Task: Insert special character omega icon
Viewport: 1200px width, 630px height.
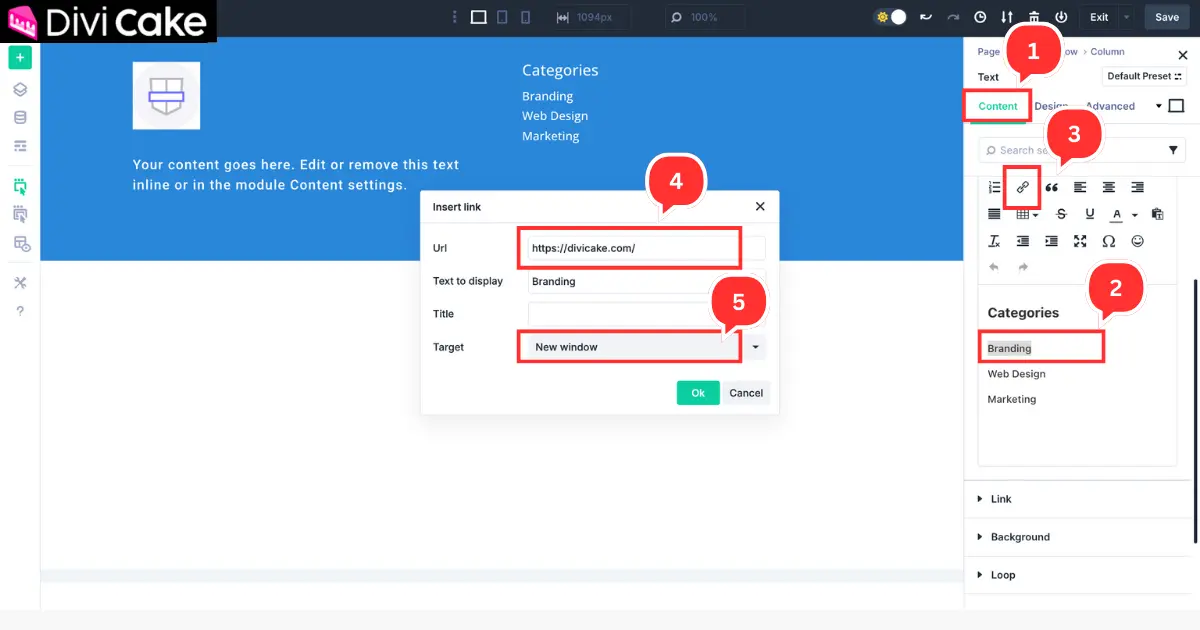Action: coord(1108,241)
